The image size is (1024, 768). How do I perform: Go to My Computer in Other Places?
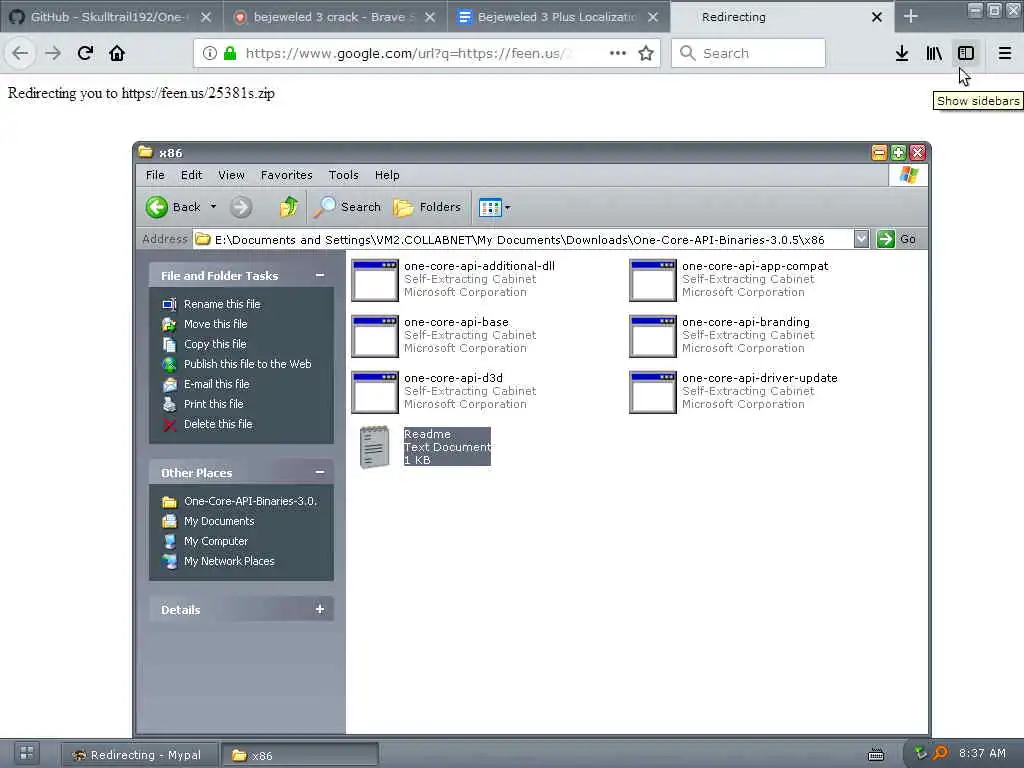(x=216, y=541)
